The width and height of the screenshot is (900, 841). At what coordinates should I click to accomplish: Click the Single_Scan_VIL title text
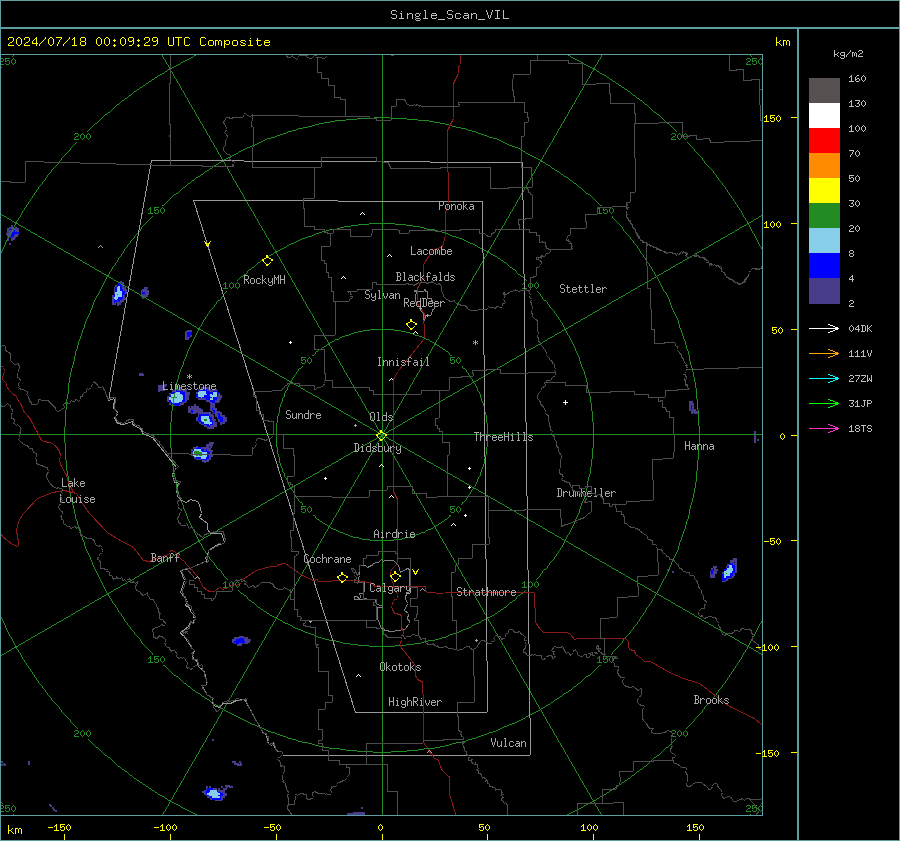tap(449, 15)
